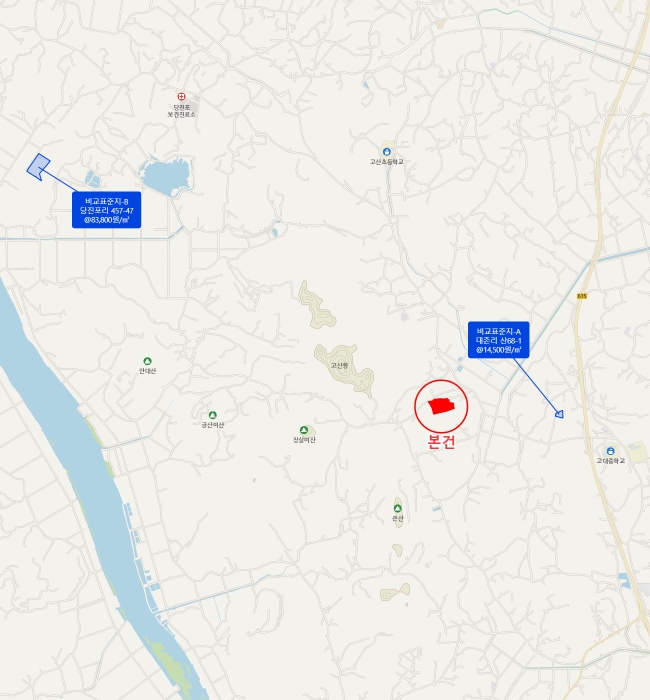
Task: Click the yellow 615 route shield
Action: click(582, 296)
